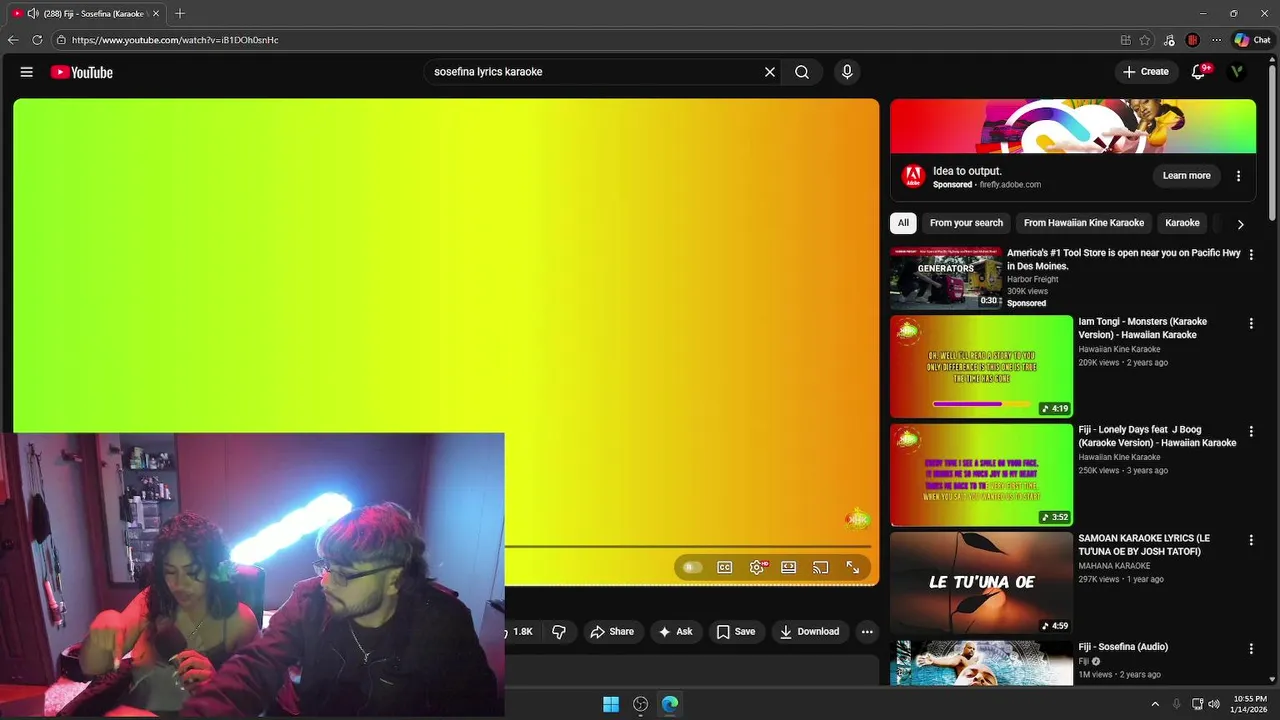The height and width of the screenshot is (720, 1280).
Task: Click Learn more on Adobe ad
Action: [1186, 176]
